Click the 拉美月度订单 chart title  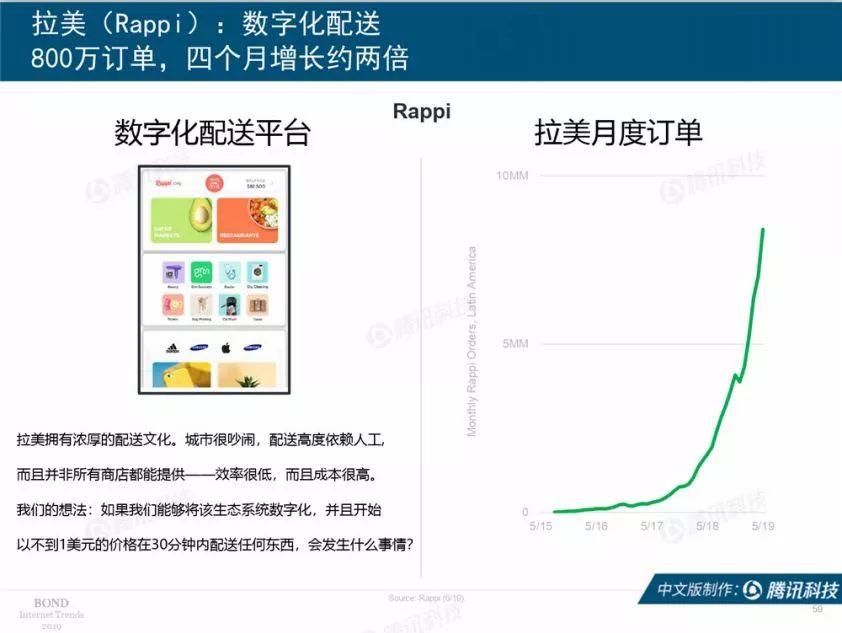(618, 133)
